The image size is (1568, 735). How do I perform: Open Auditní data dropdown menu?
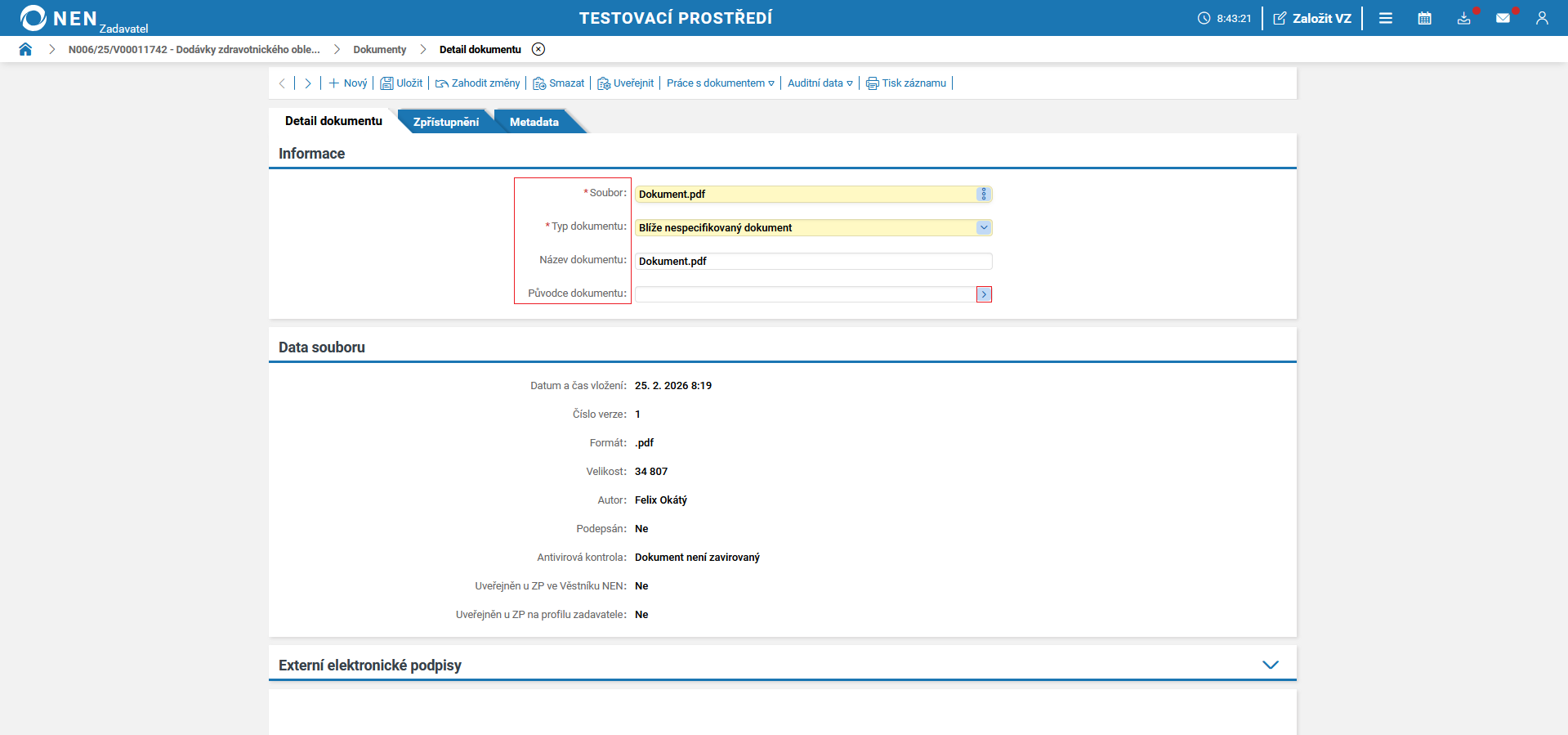pyautogui.click(x=820, y=83)
